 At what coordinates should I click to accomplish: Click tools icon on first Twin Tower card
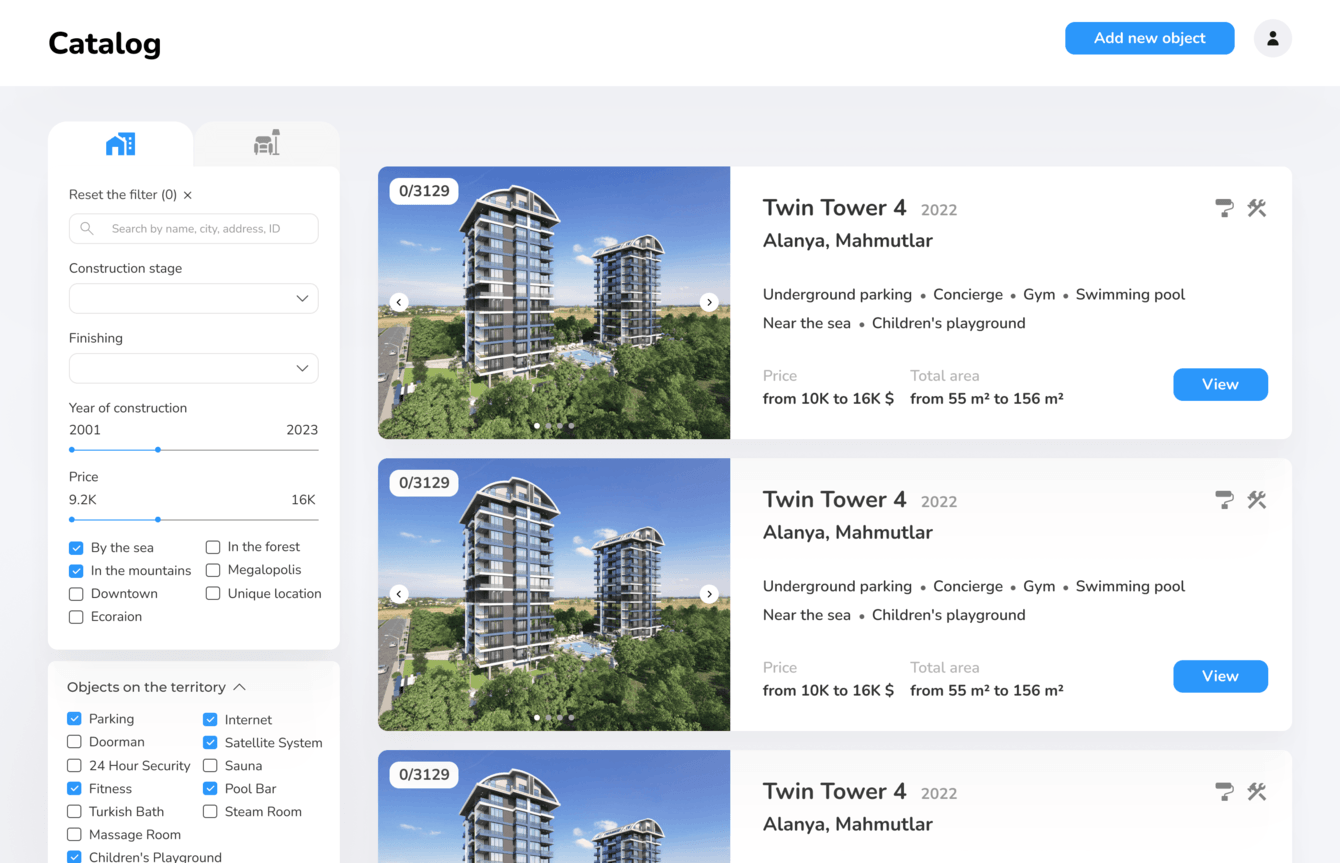point(1257,208)
